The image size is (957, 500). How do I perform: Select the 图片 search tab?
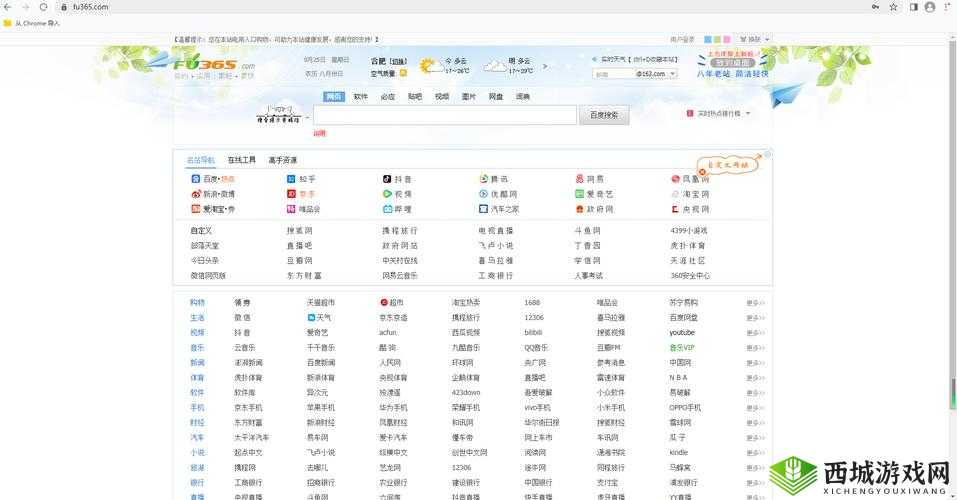pos(469,96)
